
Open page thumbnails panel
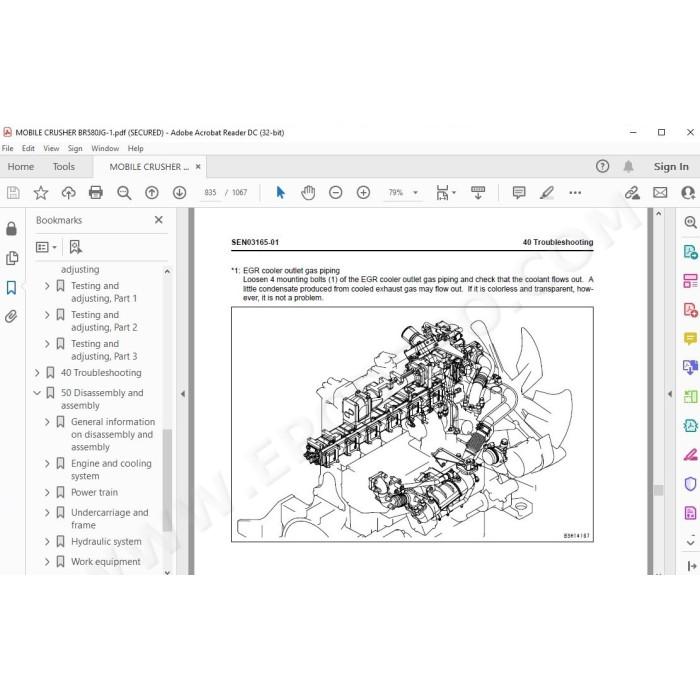click(12, 258)
